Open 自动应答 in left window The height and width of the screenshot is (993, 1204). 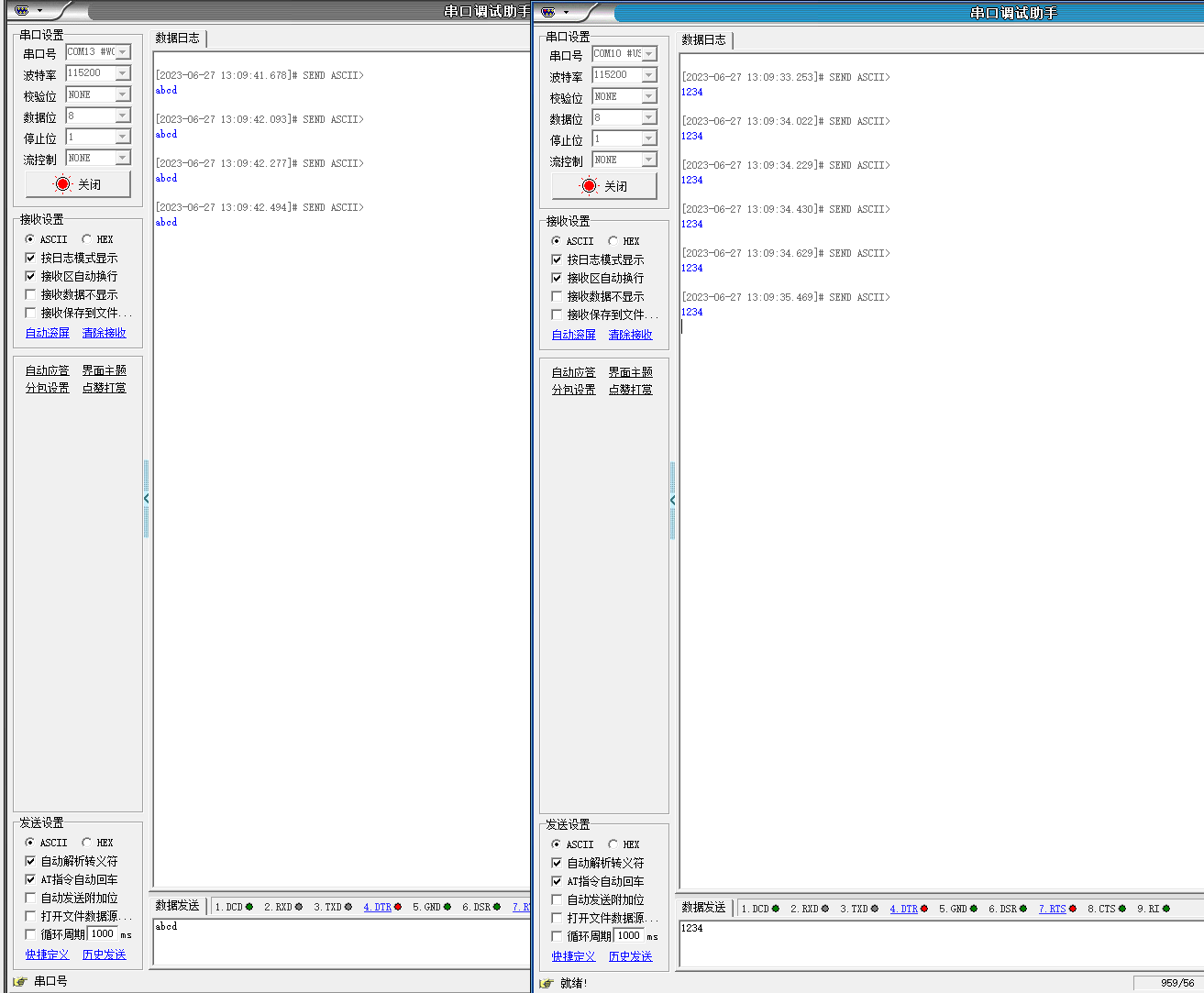pyautogui.click(x=48, y=370)
